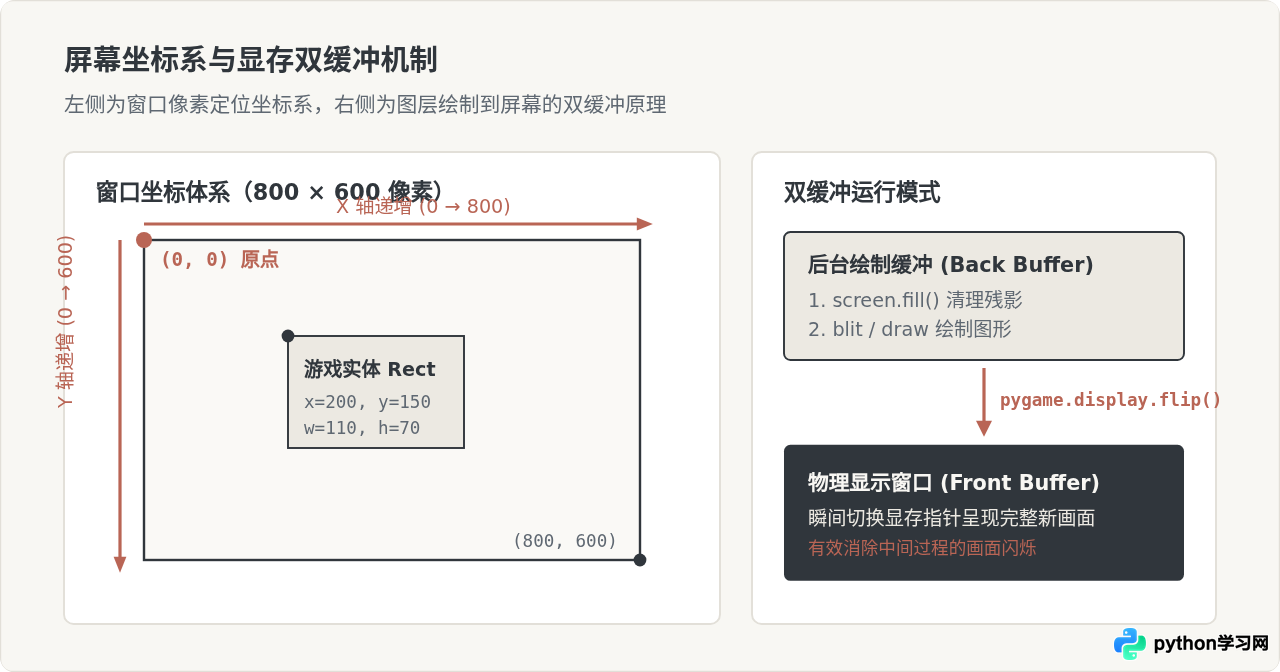This screenshot has height=672, width=1280.
Task: Click the Python logo icon
Action: [1130, 644]
